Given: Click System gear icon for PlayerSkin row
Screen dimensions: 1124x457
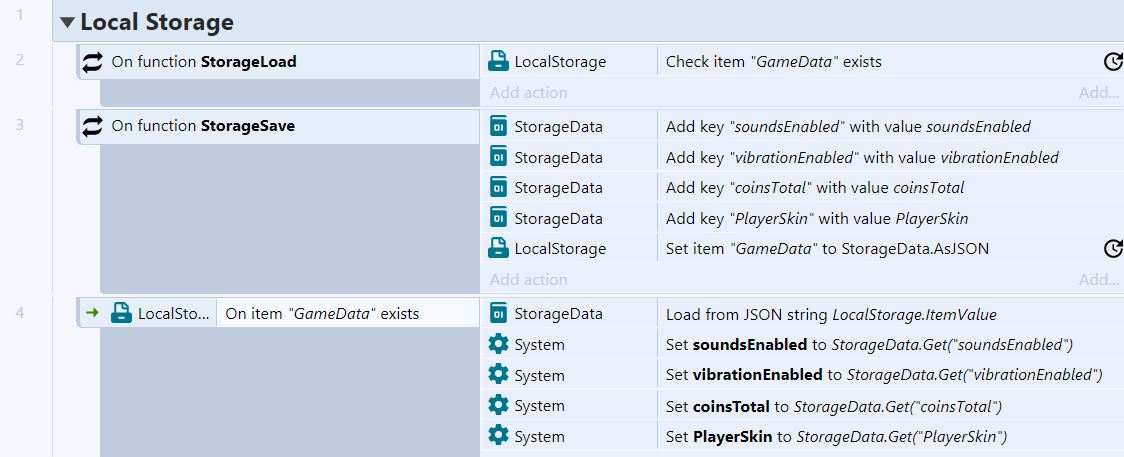Looking at the screenshot, I should click(498, 436).
